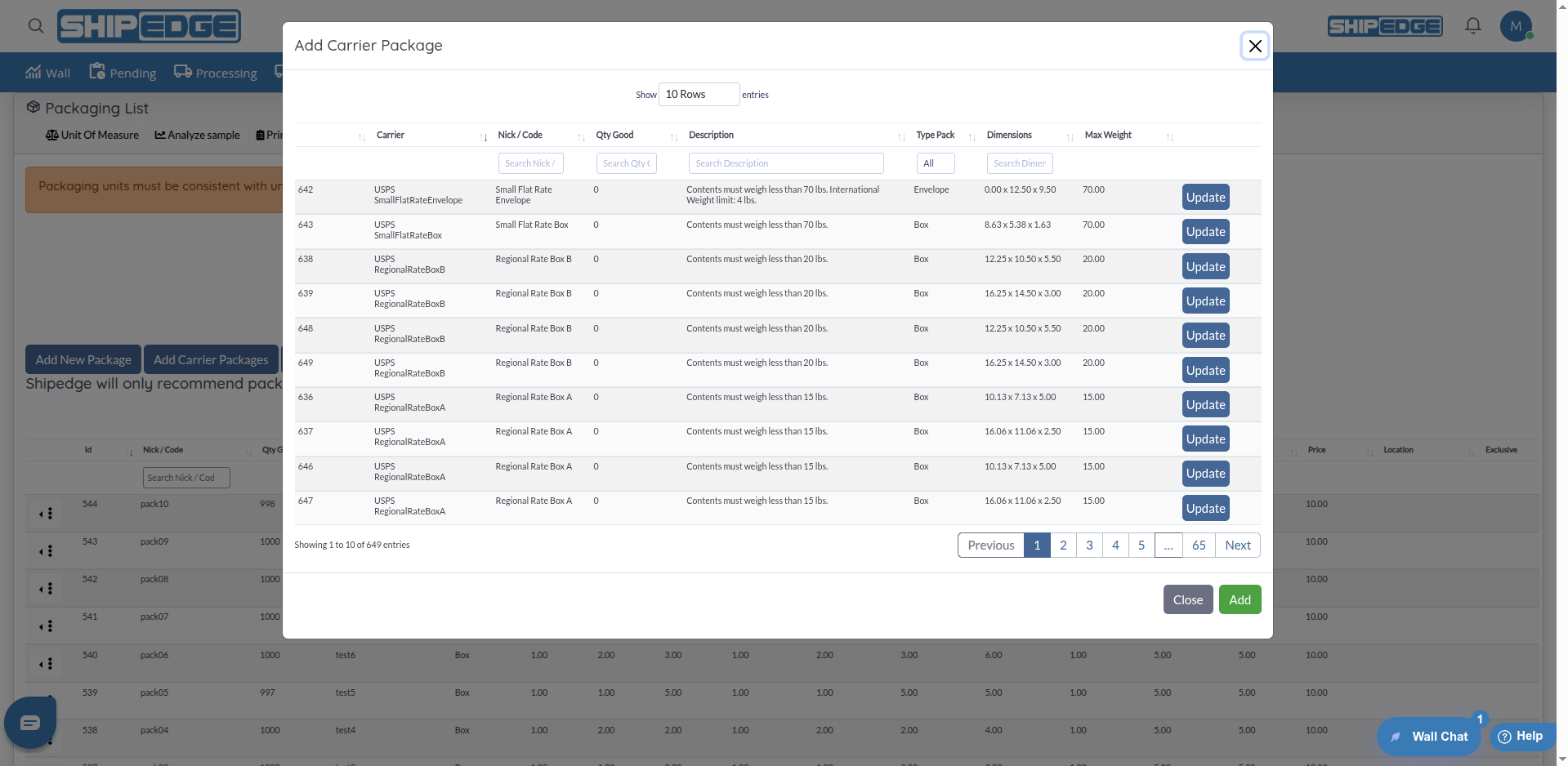Click Update for package 642
The width and height of the screenshot is (1568, 766).
coord(1205,198)
